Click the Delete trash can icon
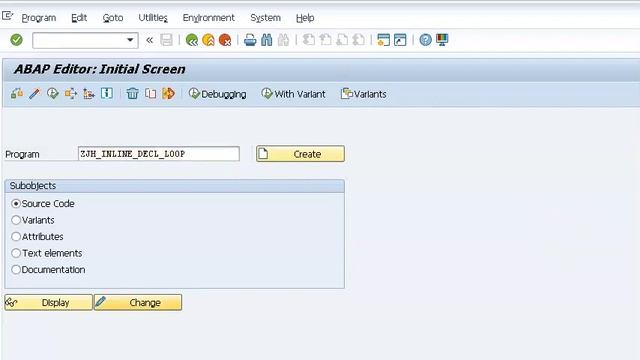The width and height of the screenshot is (640, 360). pos(132,93)
